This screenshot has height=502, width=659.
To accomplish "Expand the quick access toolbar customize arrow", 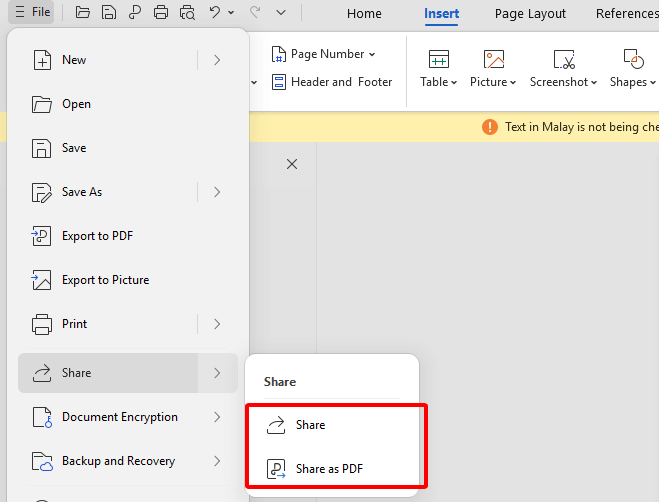I will coord(281,13).
